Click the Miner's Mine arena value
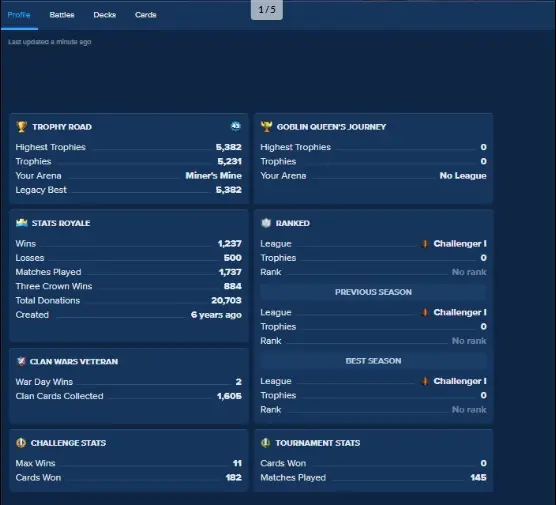This screenshot has width=556, height=505. point(213,176)
